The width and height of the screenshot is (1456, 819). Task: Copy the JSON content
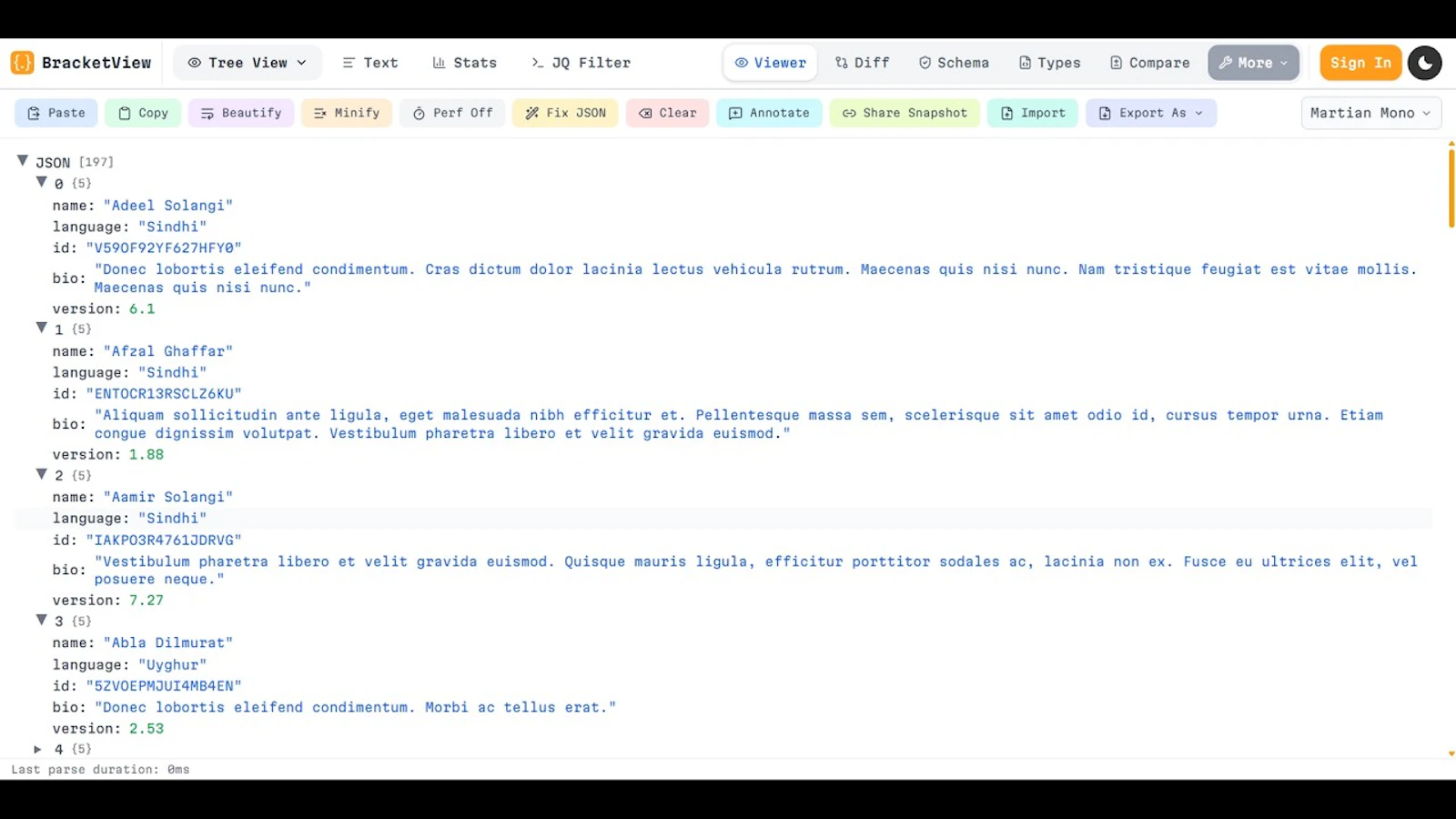coord(143,113)
